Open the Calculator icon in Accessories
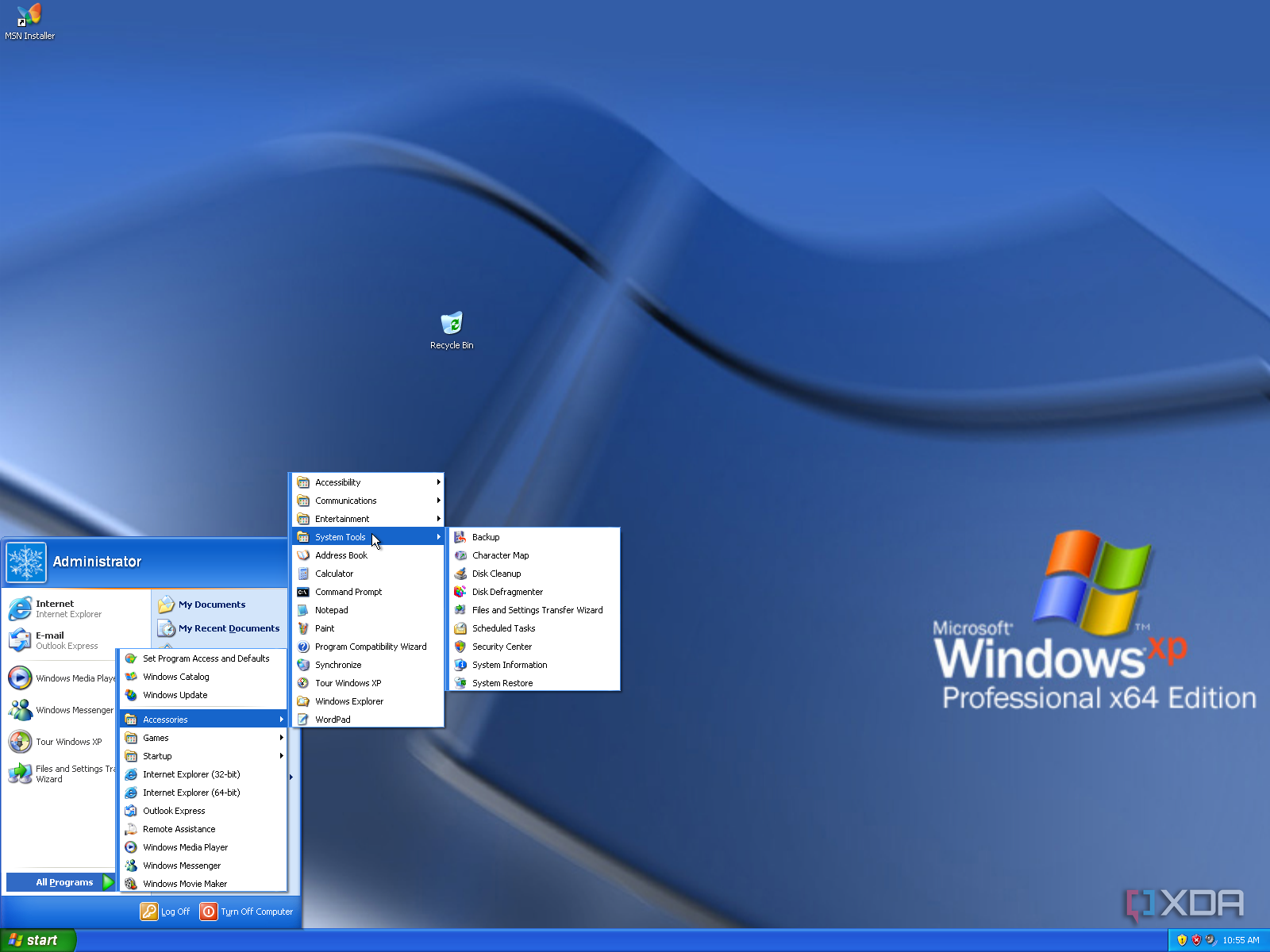 pyautogui.click(x=303, y=574)
